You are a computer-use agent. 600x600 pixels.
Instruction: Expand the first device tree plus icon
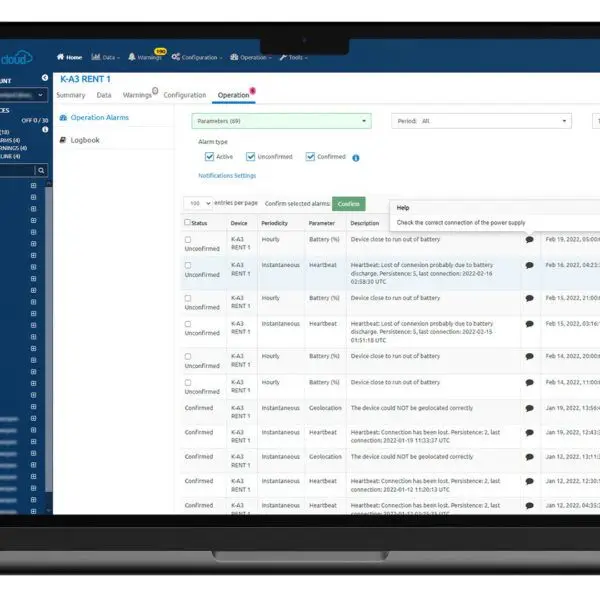[x=33, y=186]
